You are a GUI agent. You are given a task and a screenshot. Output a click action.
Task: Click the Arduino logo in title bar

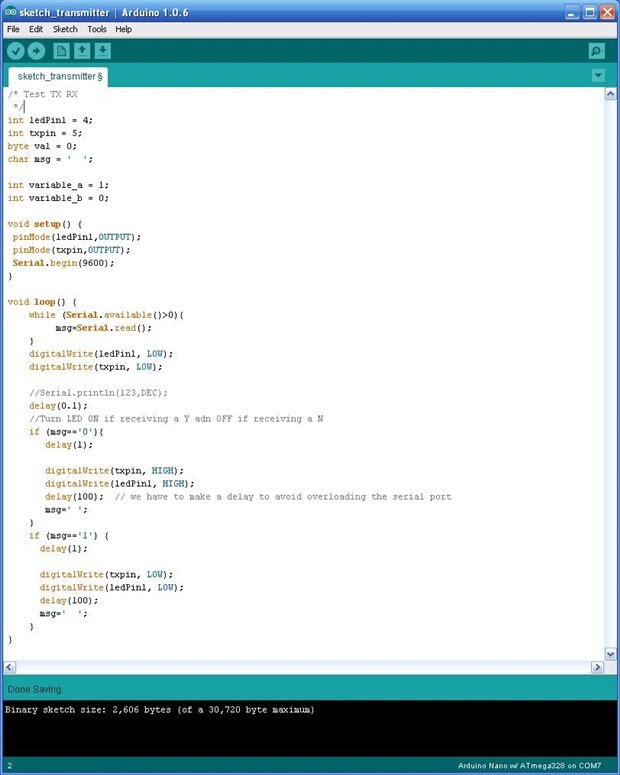click(10, 12)
